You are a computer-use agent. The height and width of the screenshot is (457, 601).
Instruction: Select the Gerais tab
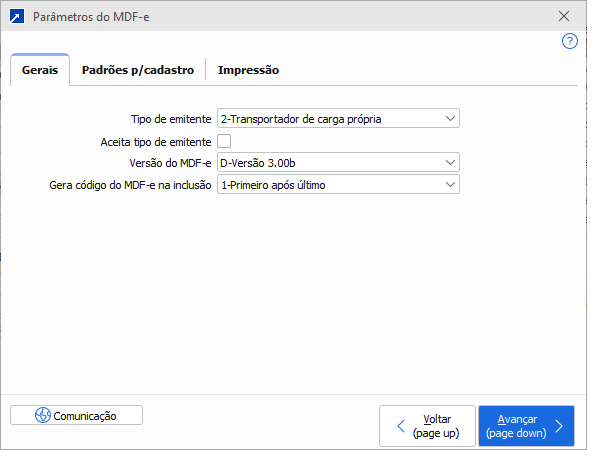point(40,70)
